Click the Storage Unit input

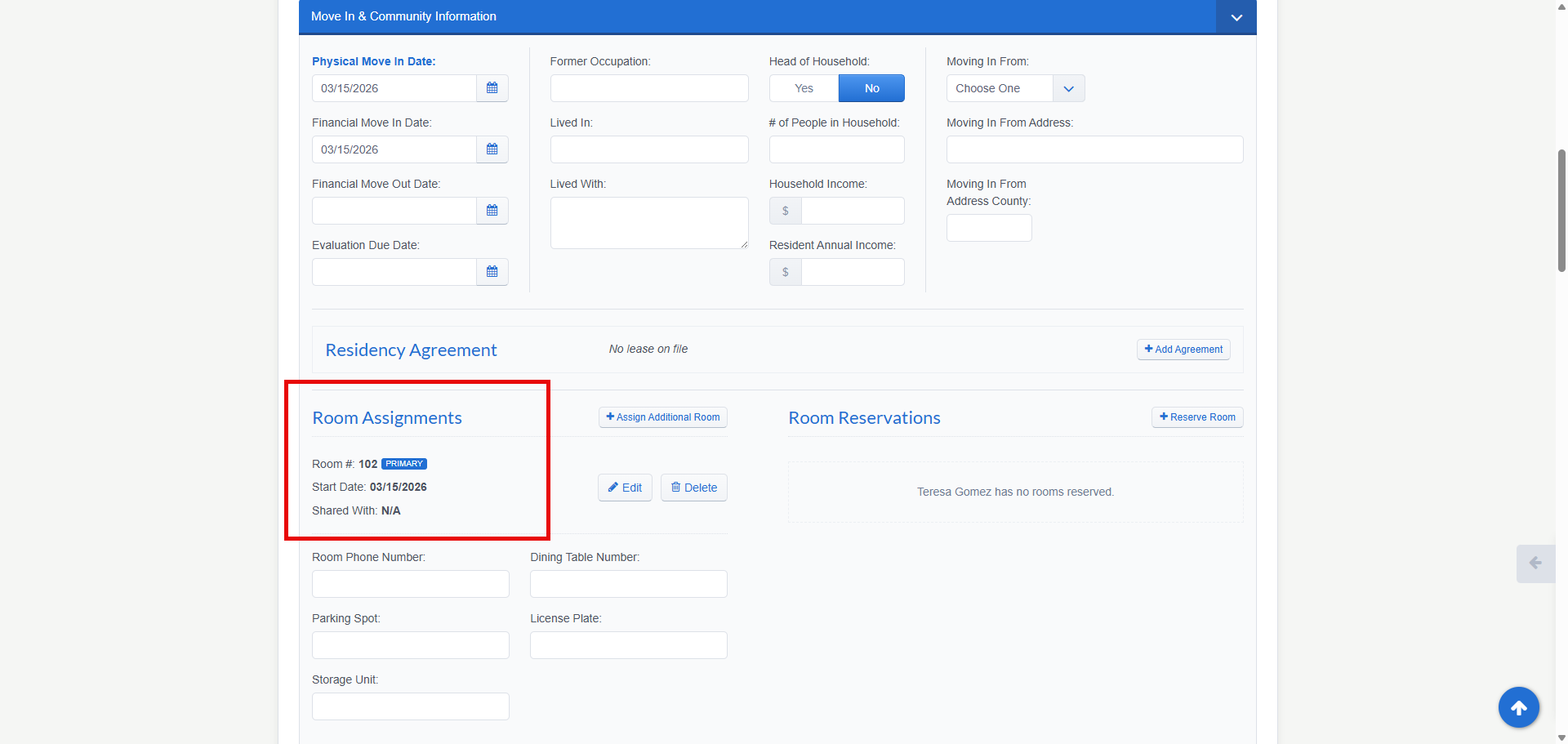click(x=411, y=706)
